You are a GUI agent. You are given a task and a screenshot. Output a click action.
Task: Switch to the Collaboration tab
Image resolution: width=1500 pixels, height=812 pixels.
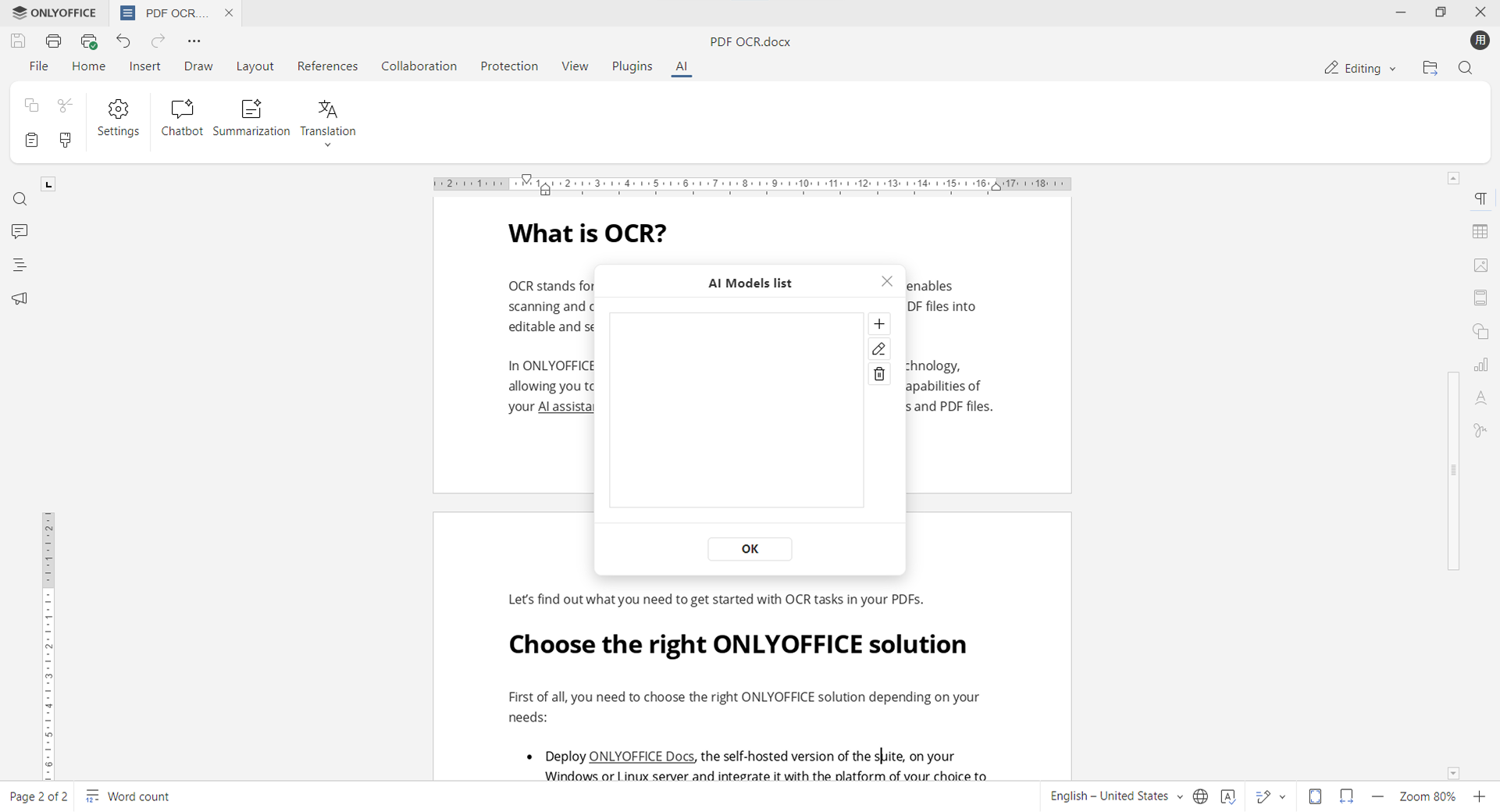click(419, 67)
